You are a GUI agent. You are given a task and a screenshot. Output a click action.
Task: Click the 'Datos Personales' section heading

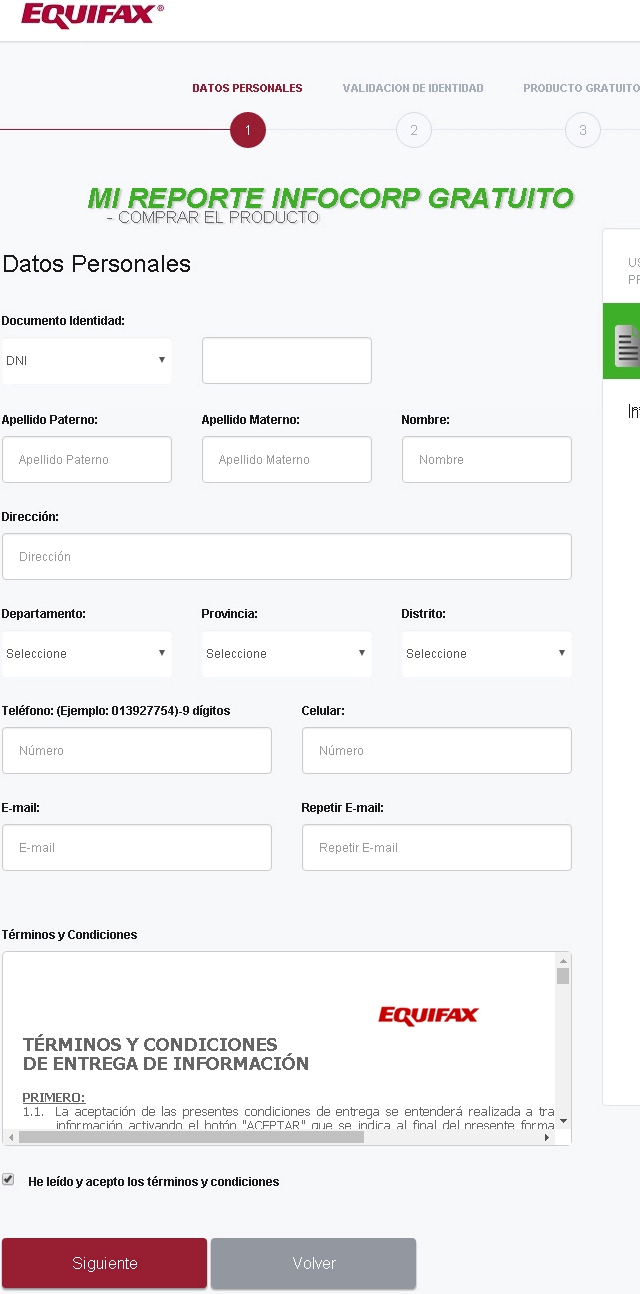click(x=97, y=264)
